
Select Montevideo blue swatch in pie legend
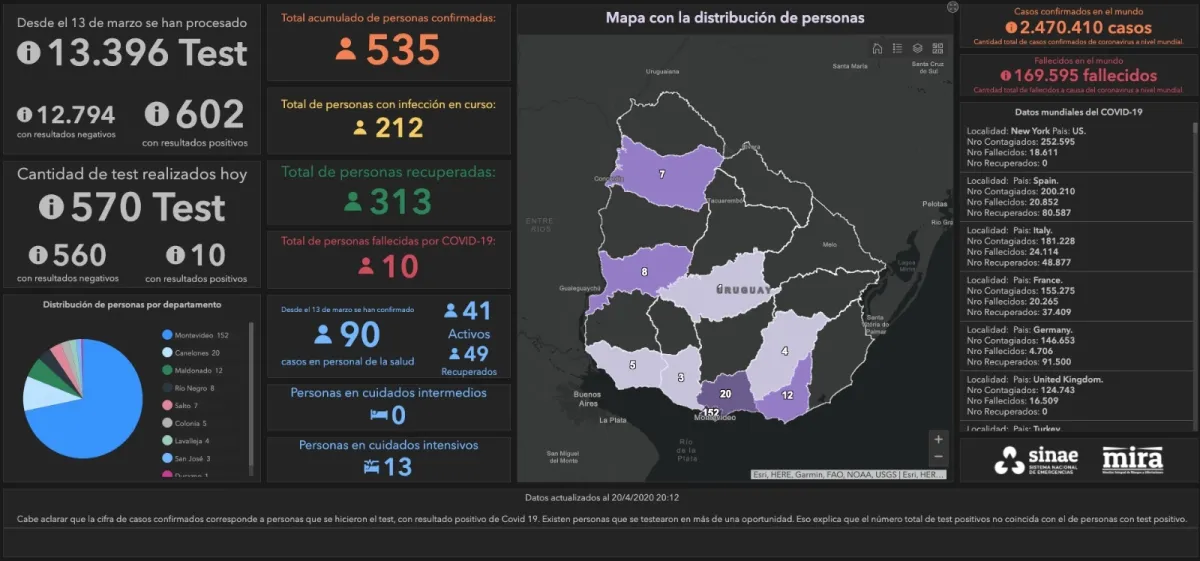point(166,335)
